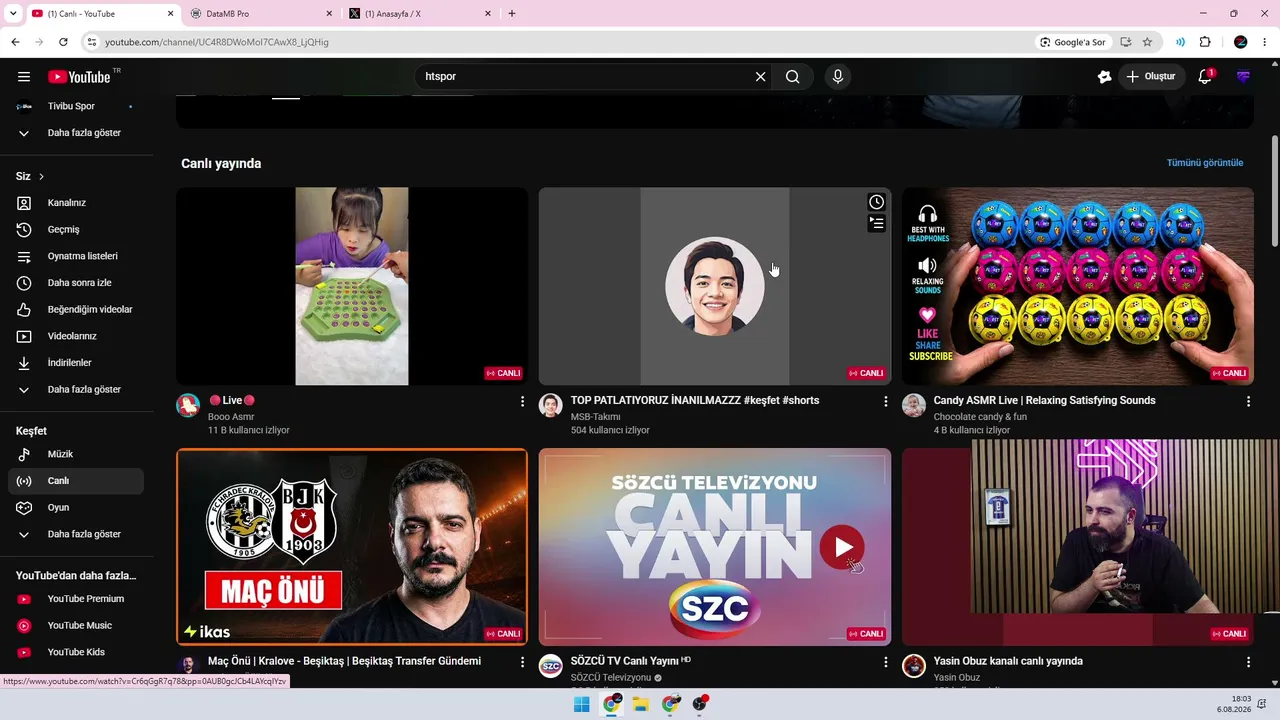
Task: Open the YouTube guide hamburger menu
Action: (x=24, y=77)
